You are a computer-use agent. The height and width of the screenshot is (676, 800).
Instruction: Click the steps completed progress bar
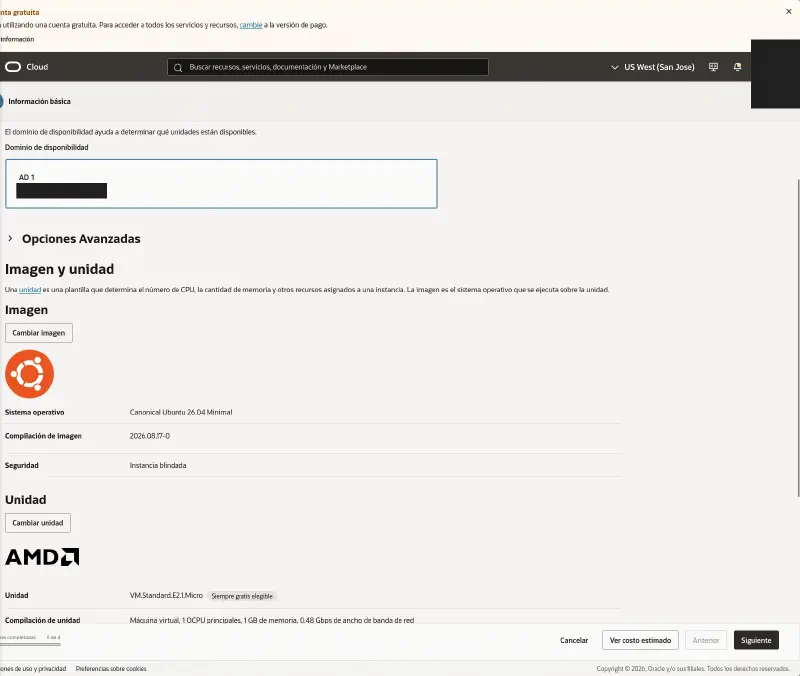pyautogui.click(x=30, y=644)
